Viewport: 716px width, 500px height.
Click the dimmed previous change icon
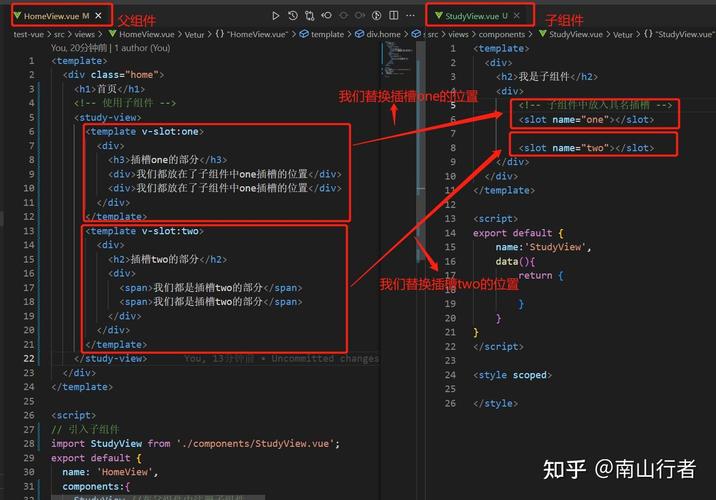[343, 16]
